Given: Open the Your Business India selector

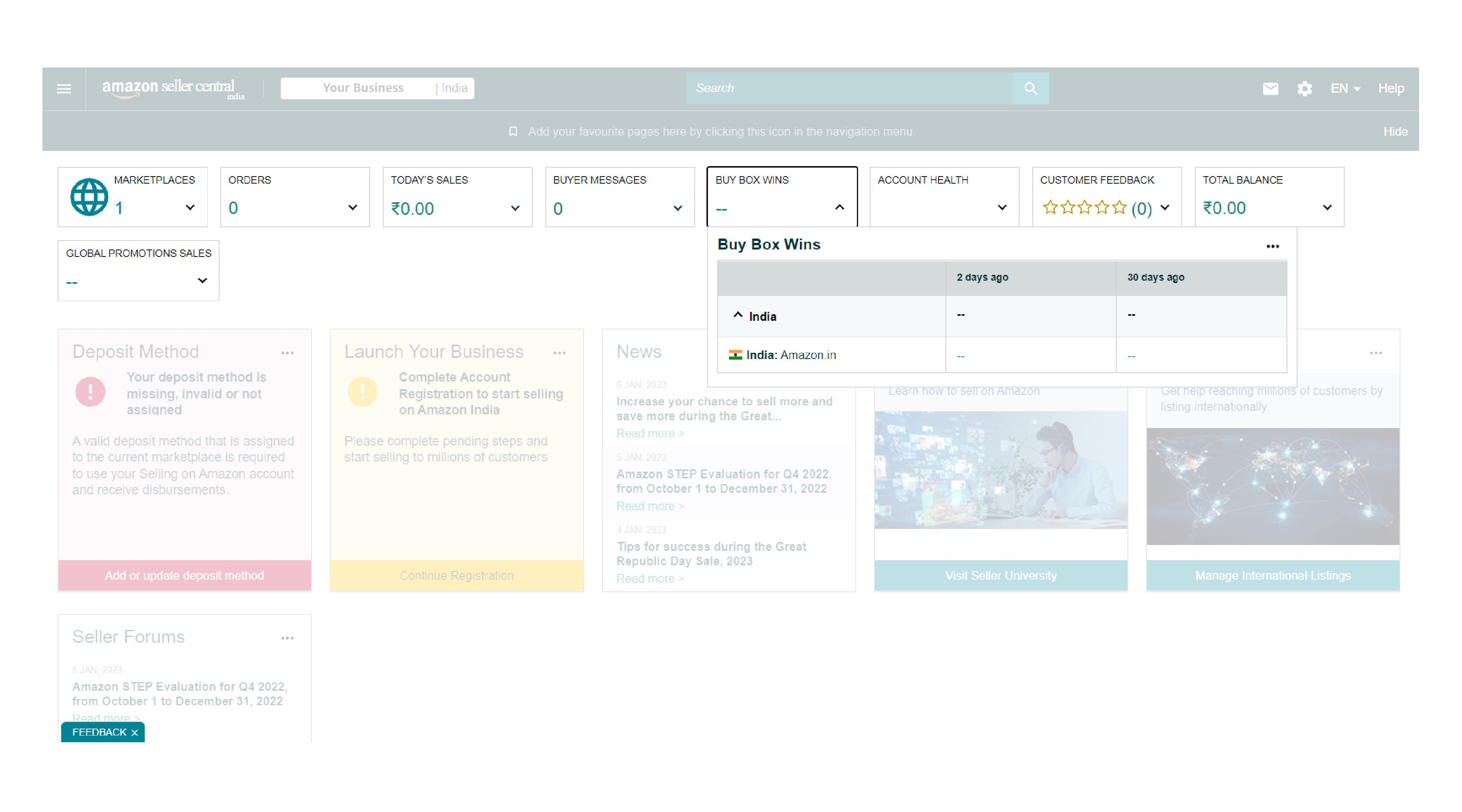Looking at the screenshot, I should [377, 88].
